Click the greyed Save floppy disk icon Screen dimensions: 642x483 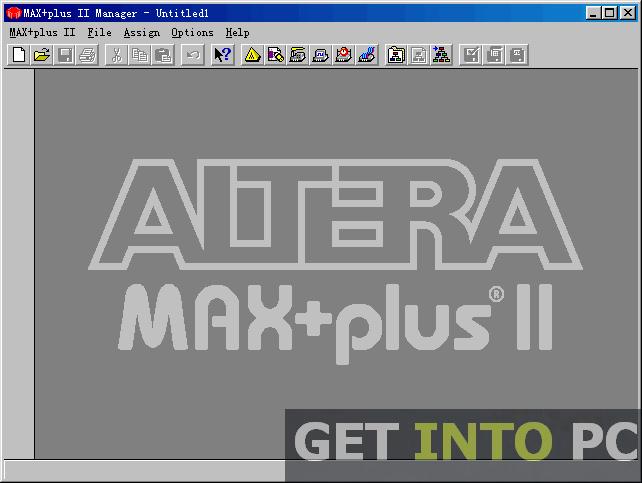[65, 55]
